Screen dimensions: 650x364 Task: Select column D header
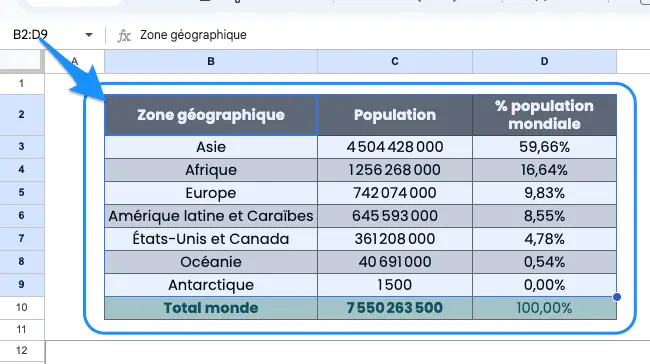544,61
